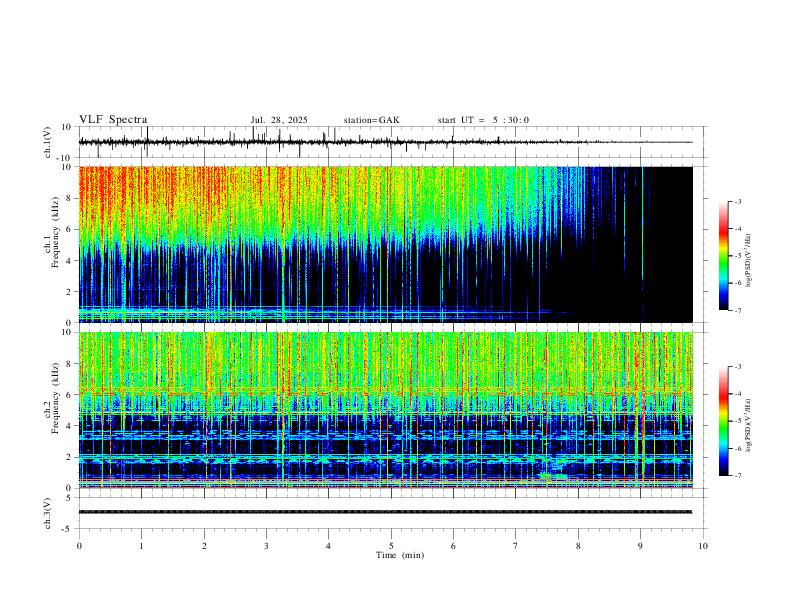Click the 'start UT = 5:30:0' text
Image resolution: width=792 pixels, height=612 pixels.
coord(483,120)
